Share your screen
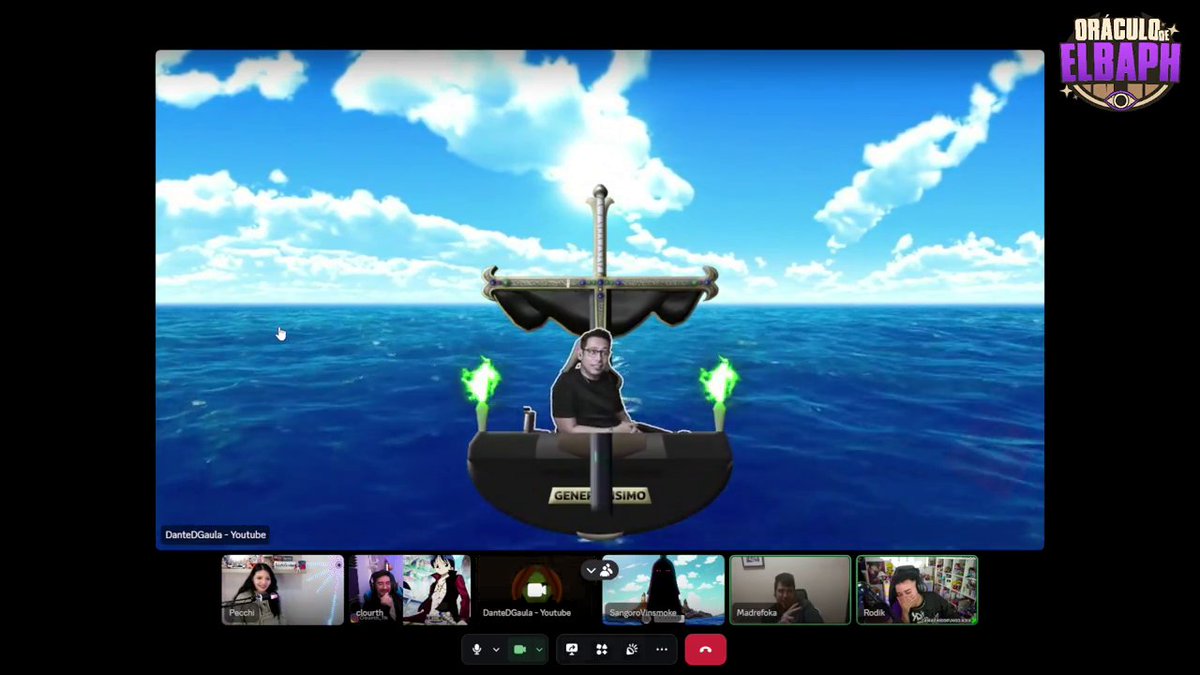The image size is (1200, 675). [572, 649]
